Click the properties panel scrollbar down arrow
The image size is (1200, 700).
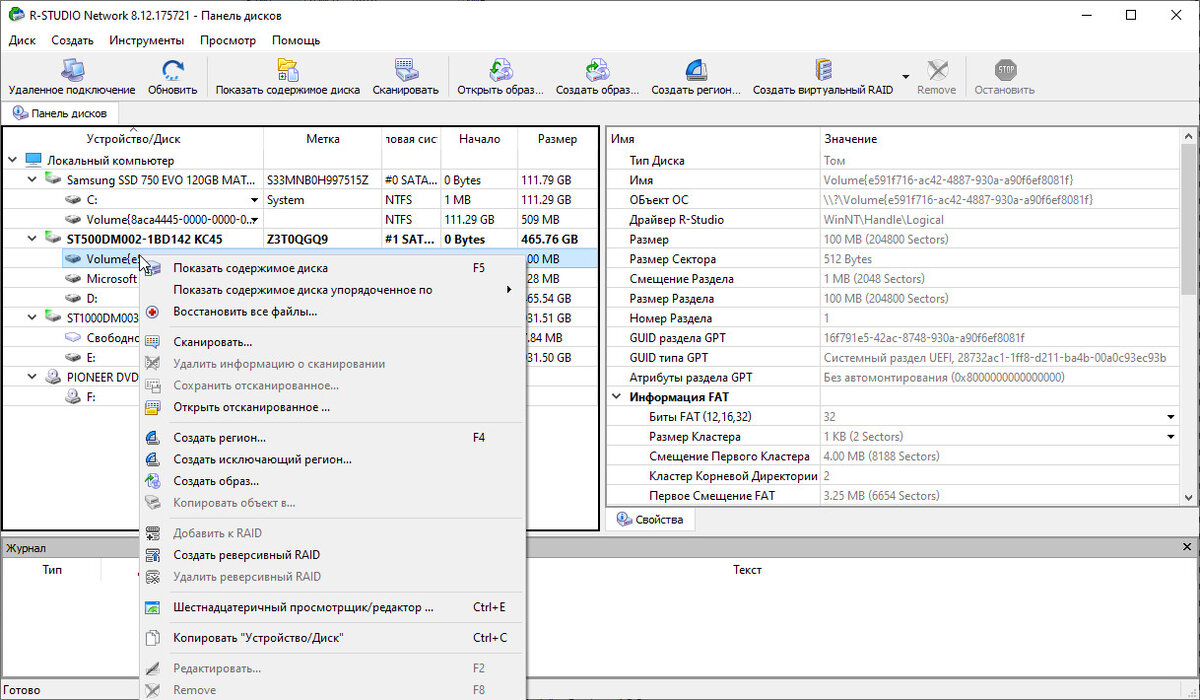[x=1188, y=498]
